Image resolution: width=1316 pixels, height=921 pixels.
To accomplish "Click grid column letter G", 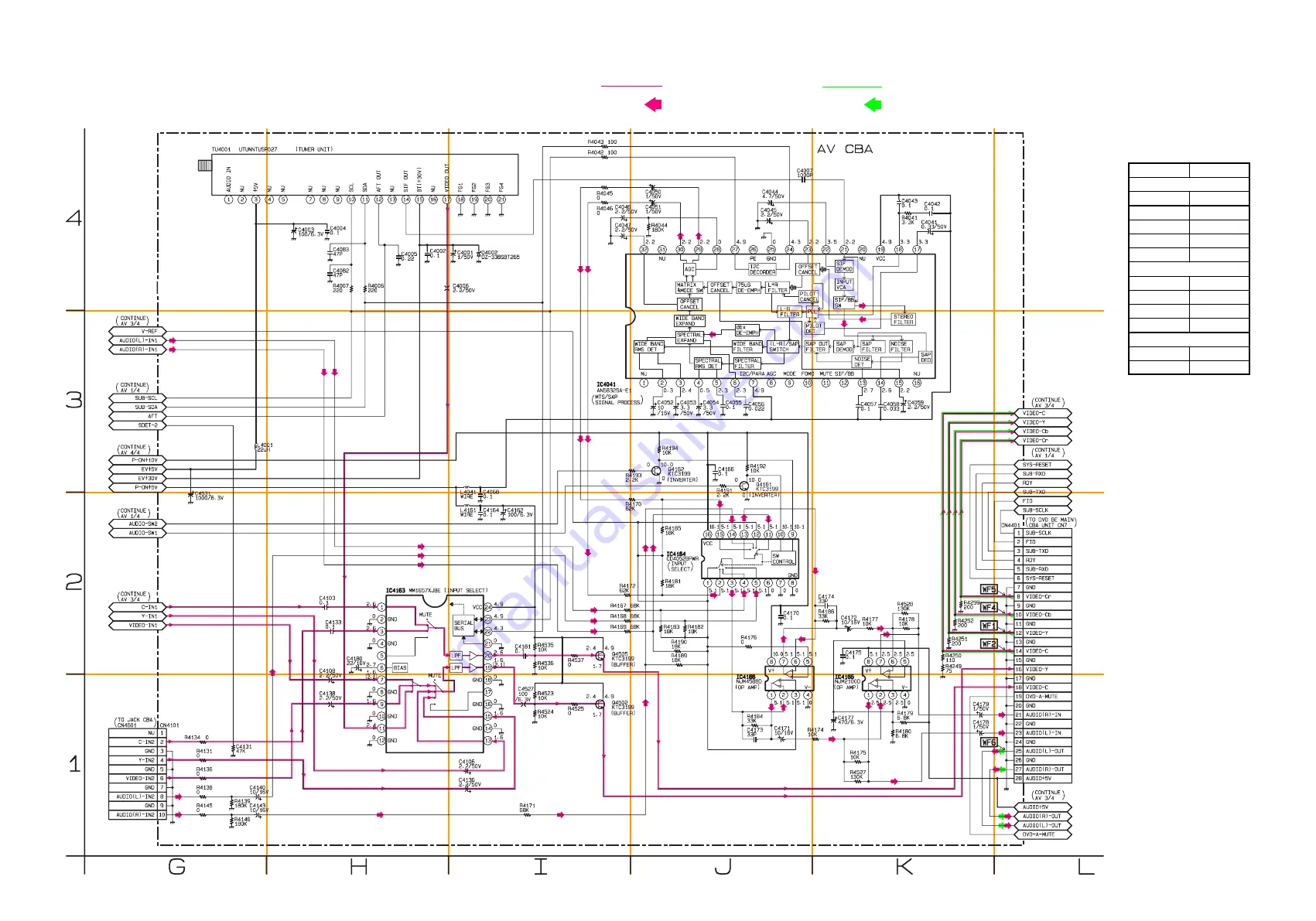I will click(x=177, y=867).
